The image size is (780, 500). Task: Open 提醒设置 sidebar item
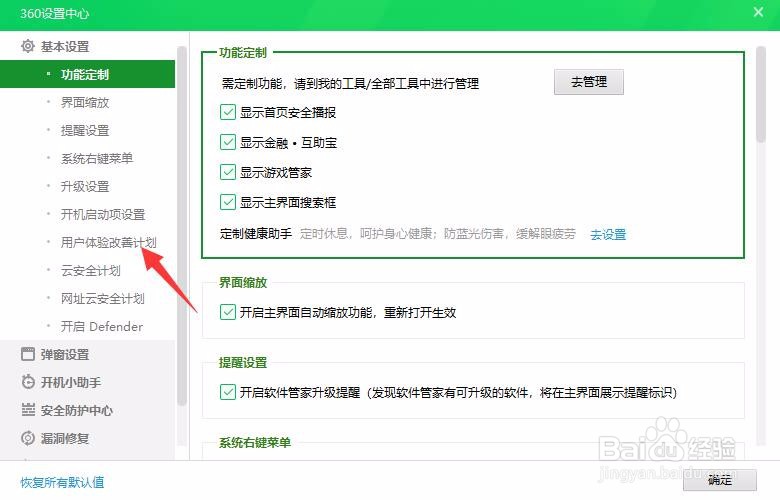coord(85,130)
